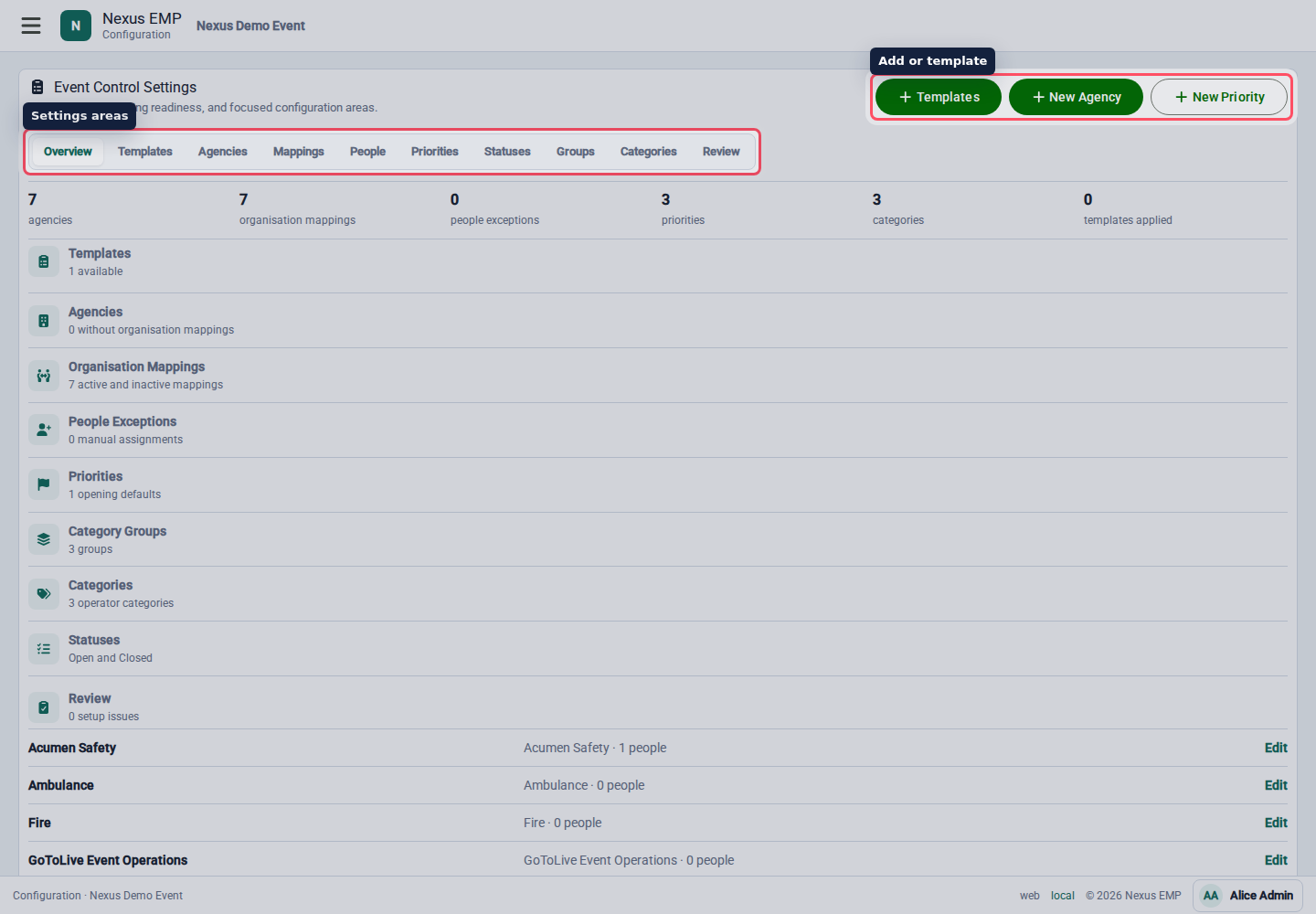
Task: Select the Priorities tab
Action: tap(435, 152)
